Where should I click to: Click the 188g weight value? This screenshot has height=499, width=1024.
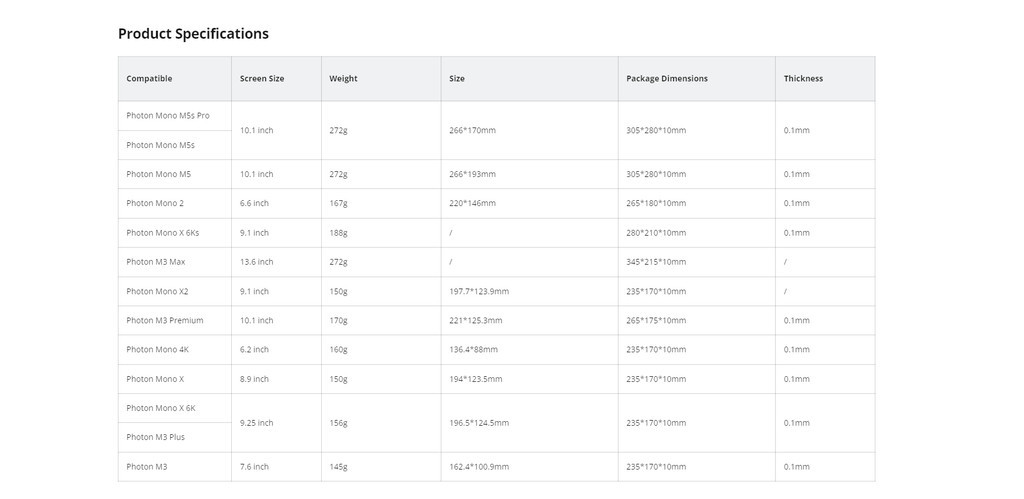pyautogui.click(x=338, y=233)
